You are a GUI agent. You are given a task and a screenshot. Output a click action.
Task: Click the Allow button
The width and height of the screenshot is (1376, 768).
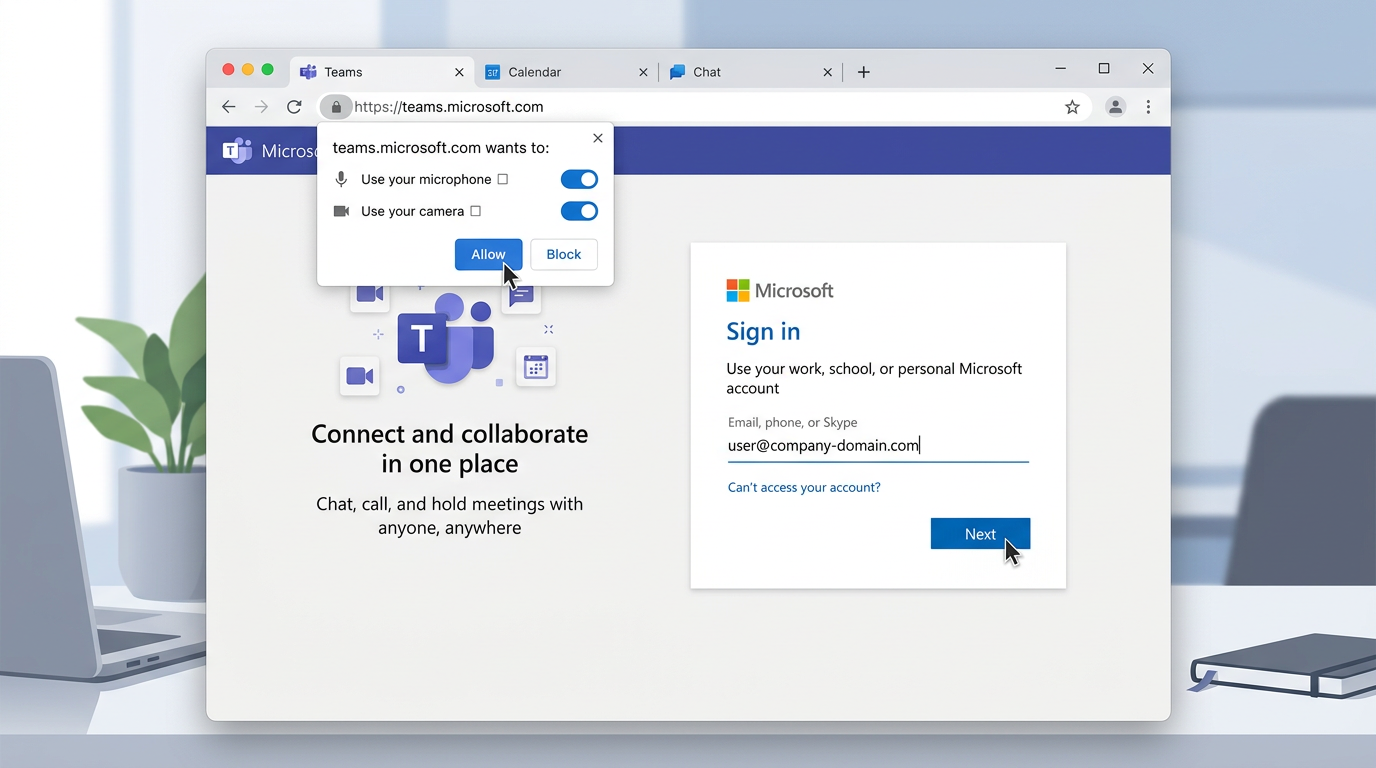coord(488,254)
